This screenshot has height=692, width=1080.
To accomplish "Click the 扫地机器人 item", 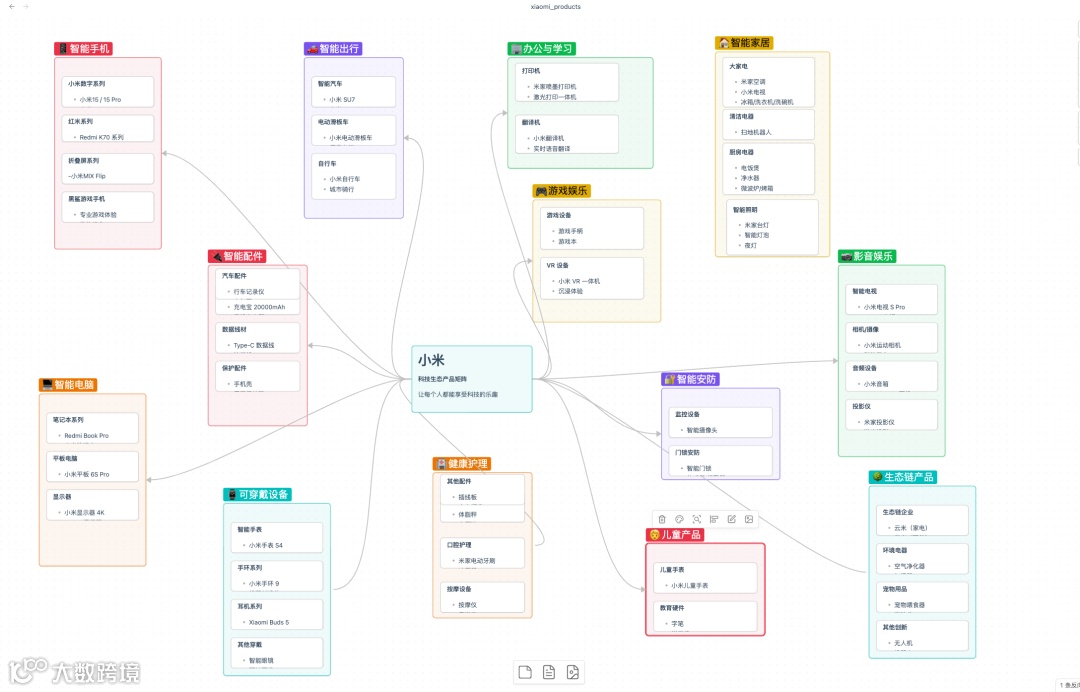I will coord(756,132).
